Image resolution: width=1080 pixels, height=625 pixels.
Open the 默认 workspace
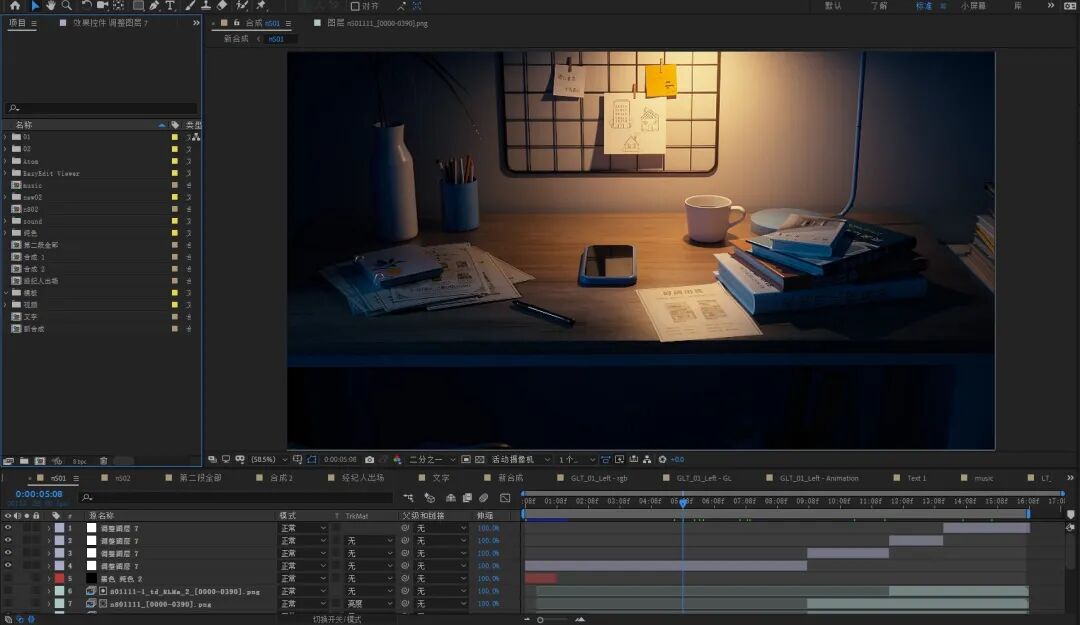point(833,6)
